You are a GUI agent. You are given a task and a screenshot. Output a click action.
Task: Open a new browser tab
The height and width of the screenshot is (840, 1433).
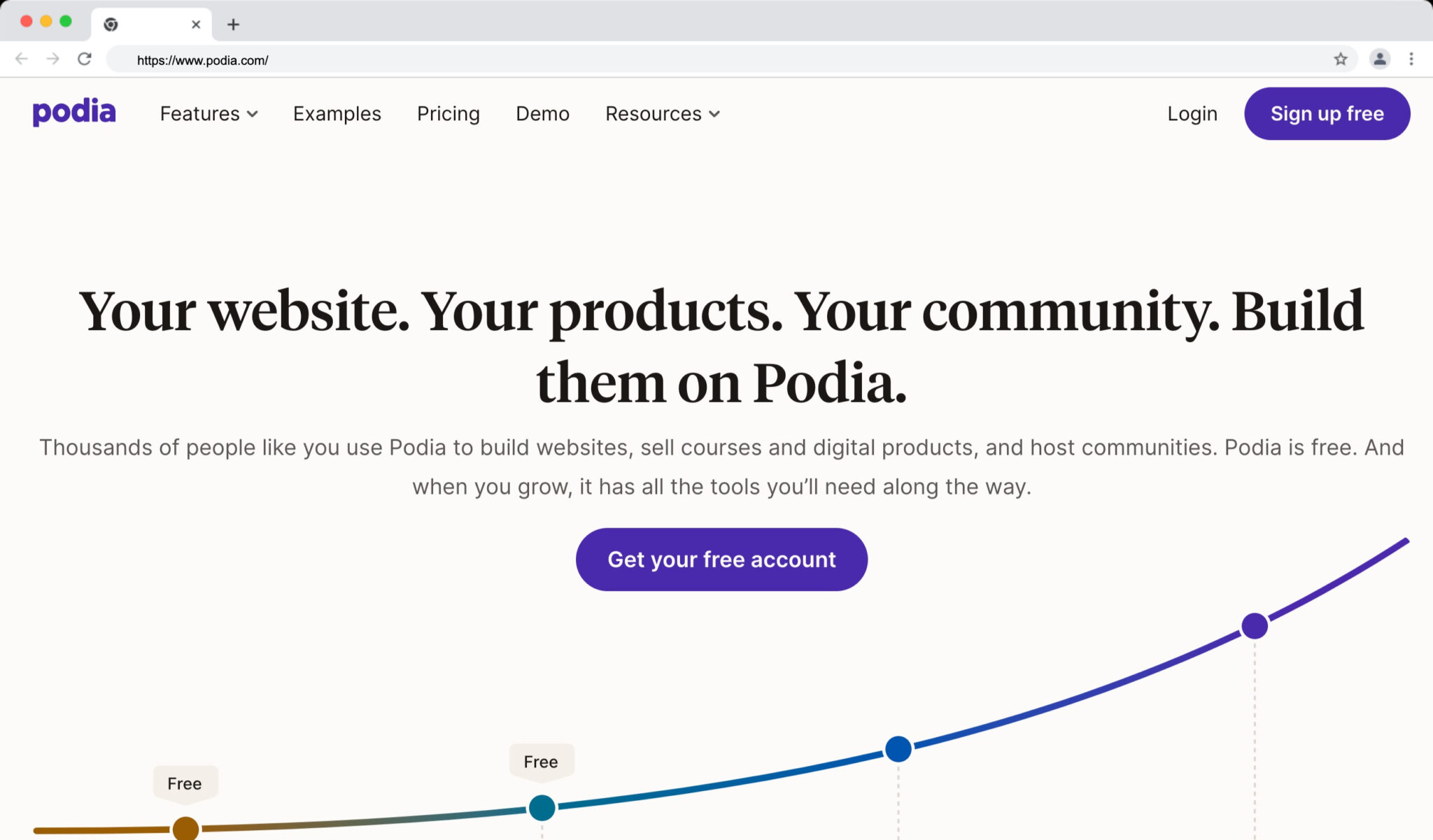234,24
